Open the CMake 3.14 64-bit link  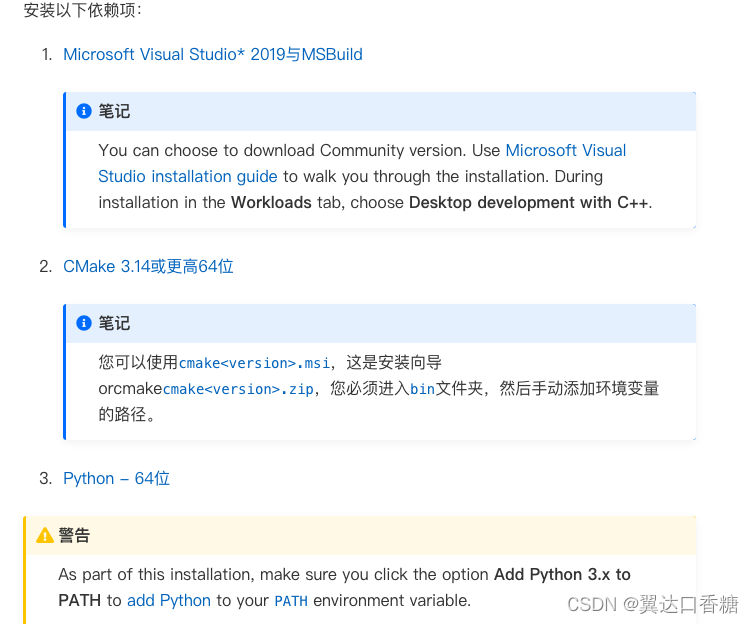point(148,266)
